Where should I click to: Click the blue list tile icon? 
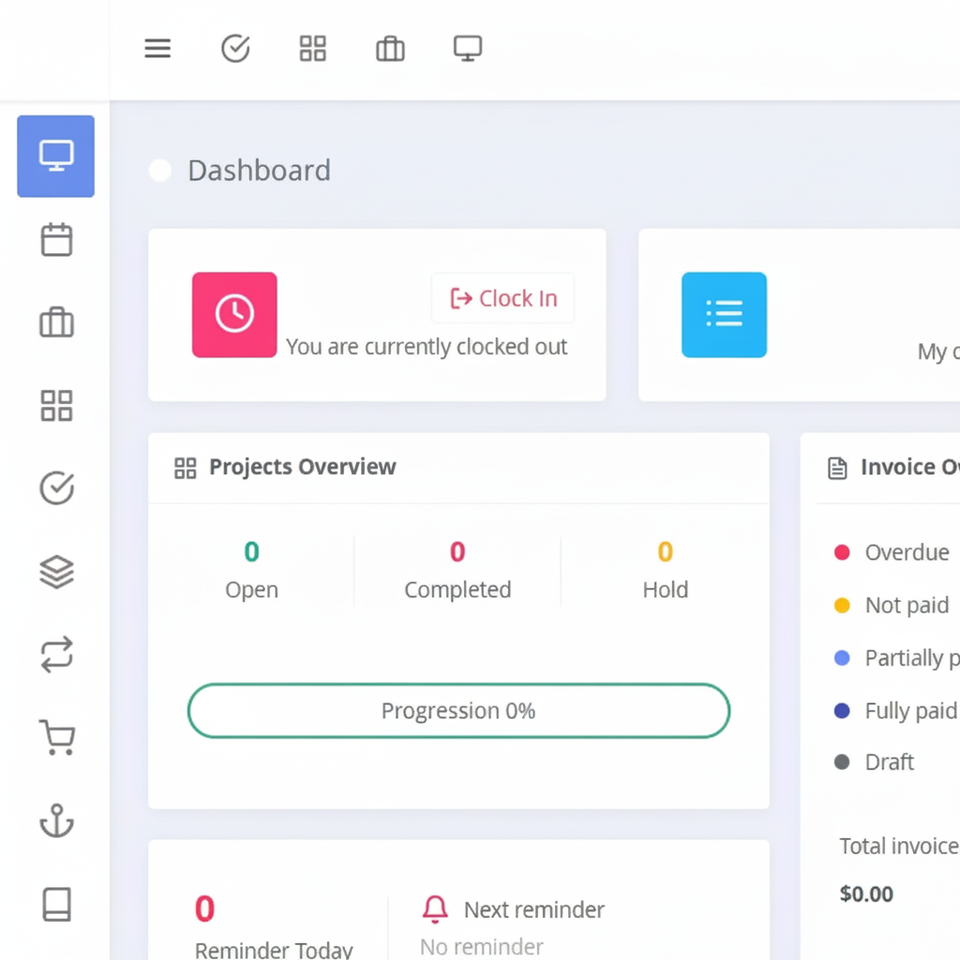tap(724, 315)
